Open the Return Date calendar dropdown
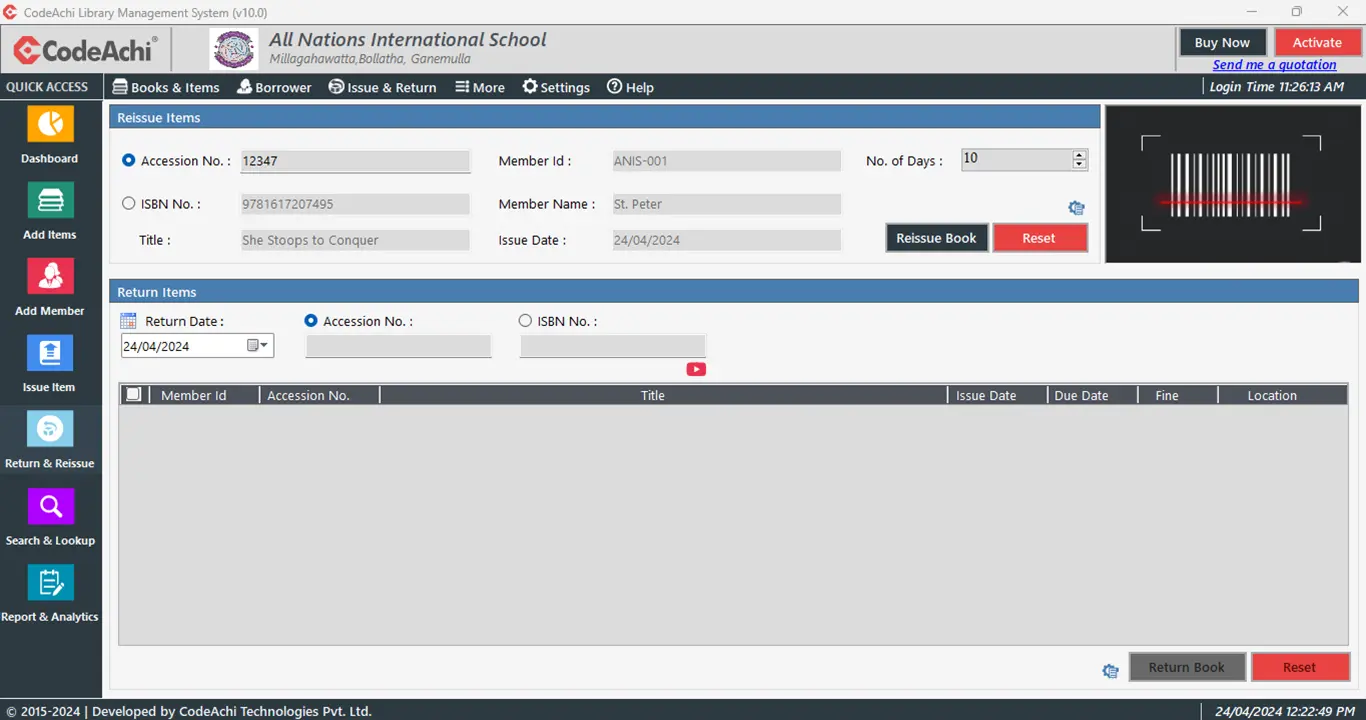 click(258, 346)
